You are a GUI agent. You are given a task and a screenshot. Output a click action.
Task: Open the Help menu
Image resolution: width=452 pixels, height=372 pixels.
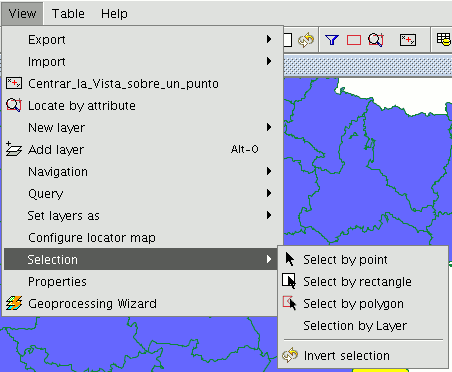coord(114,14)
